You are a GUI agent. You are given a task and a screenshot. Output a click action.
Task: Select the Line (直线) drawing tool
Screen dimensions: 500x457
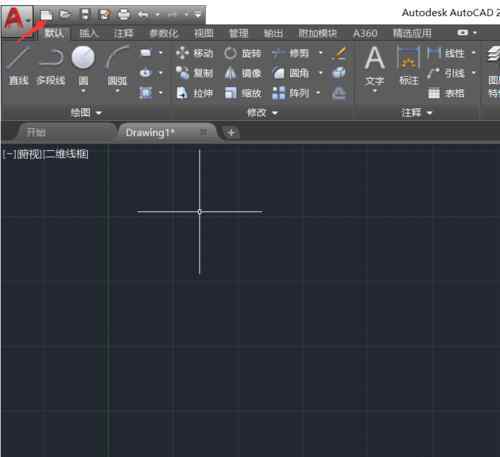tap(18, 66)
